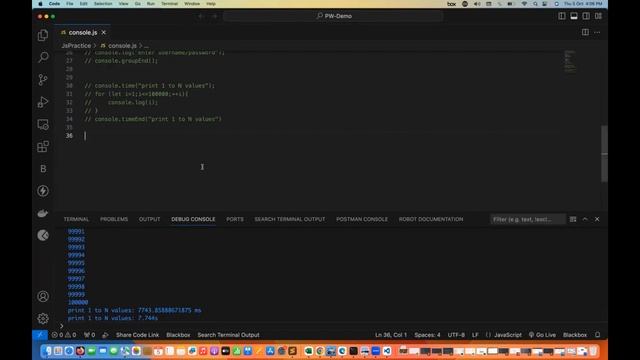Click the editor vertical scrollbar thumb
Image resolution: width=640 pixels, height=360 pixels.
604,153
